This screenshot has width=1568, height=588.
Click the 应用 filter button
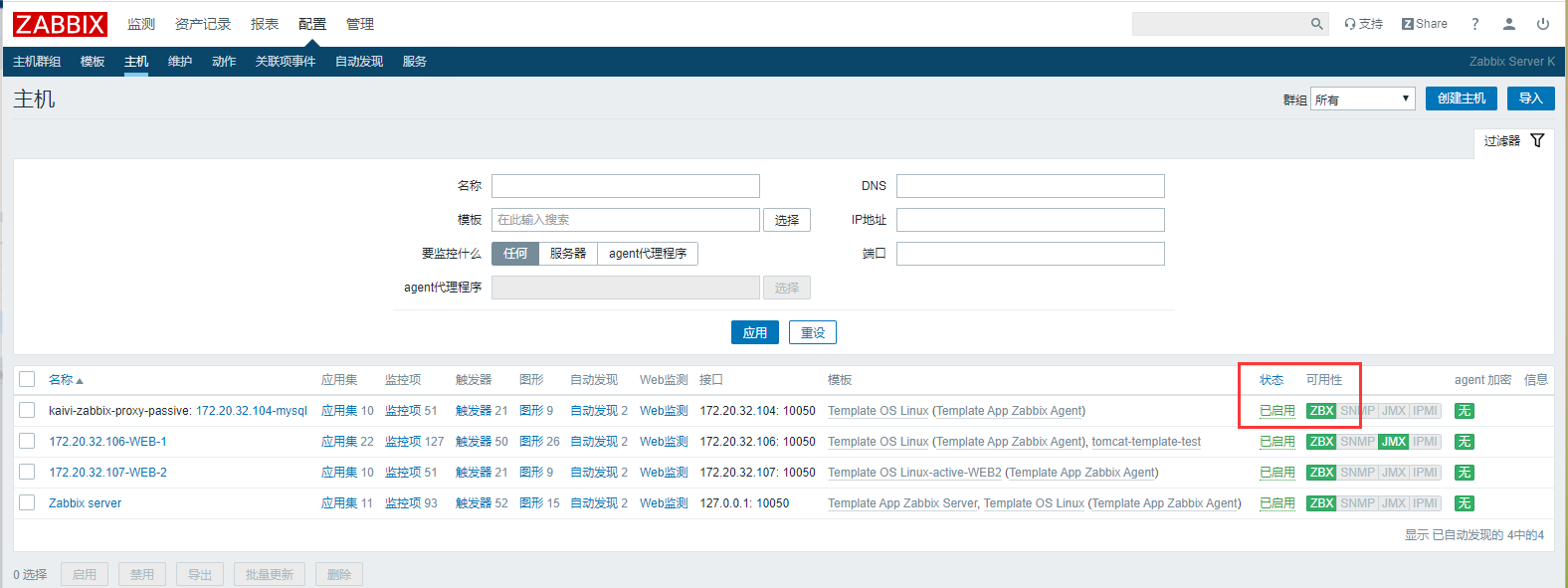pyautogui.click(x=755, y=332)
